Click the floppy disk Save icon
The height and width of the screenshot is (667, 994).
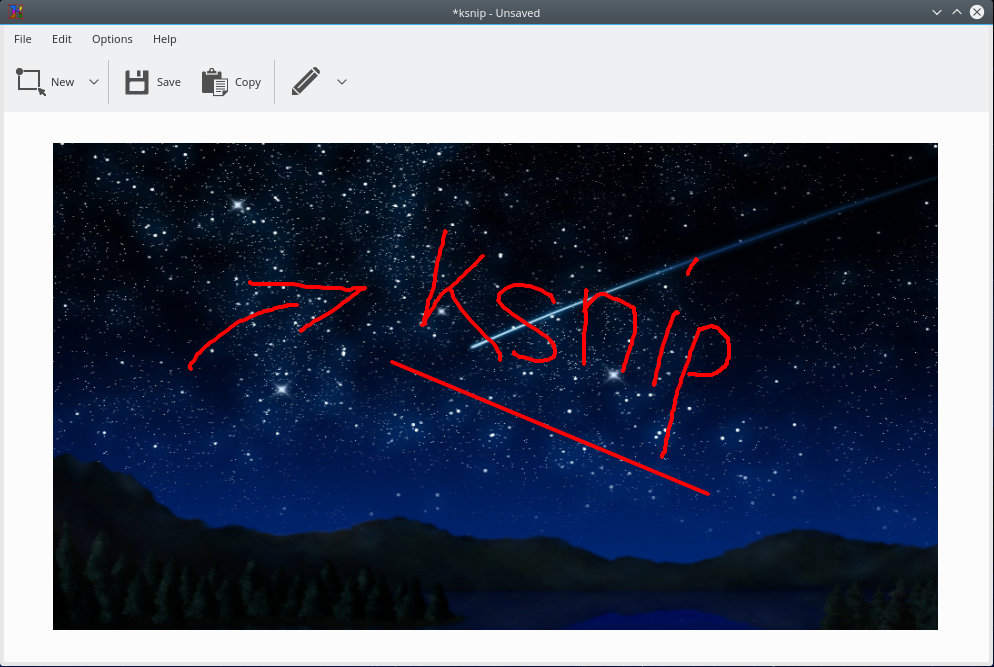[x=137, y=82]
